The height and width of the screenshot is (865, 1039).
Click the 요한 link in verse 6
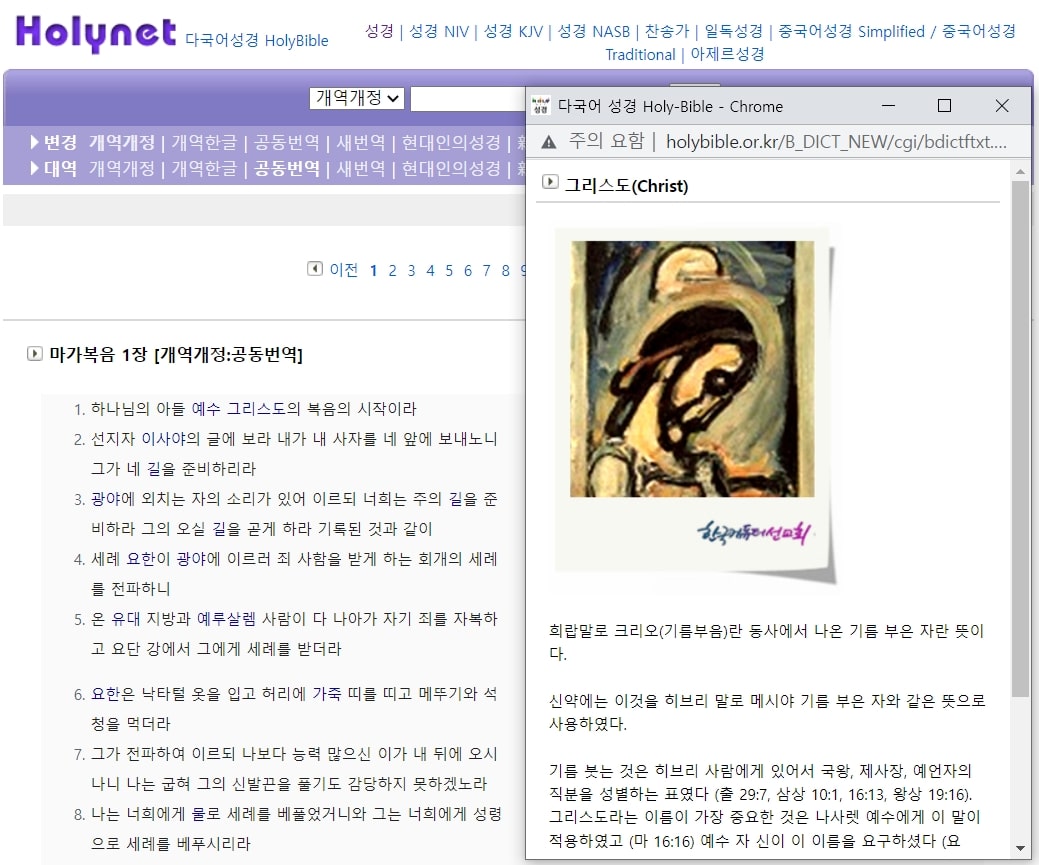tap(105, 694)
